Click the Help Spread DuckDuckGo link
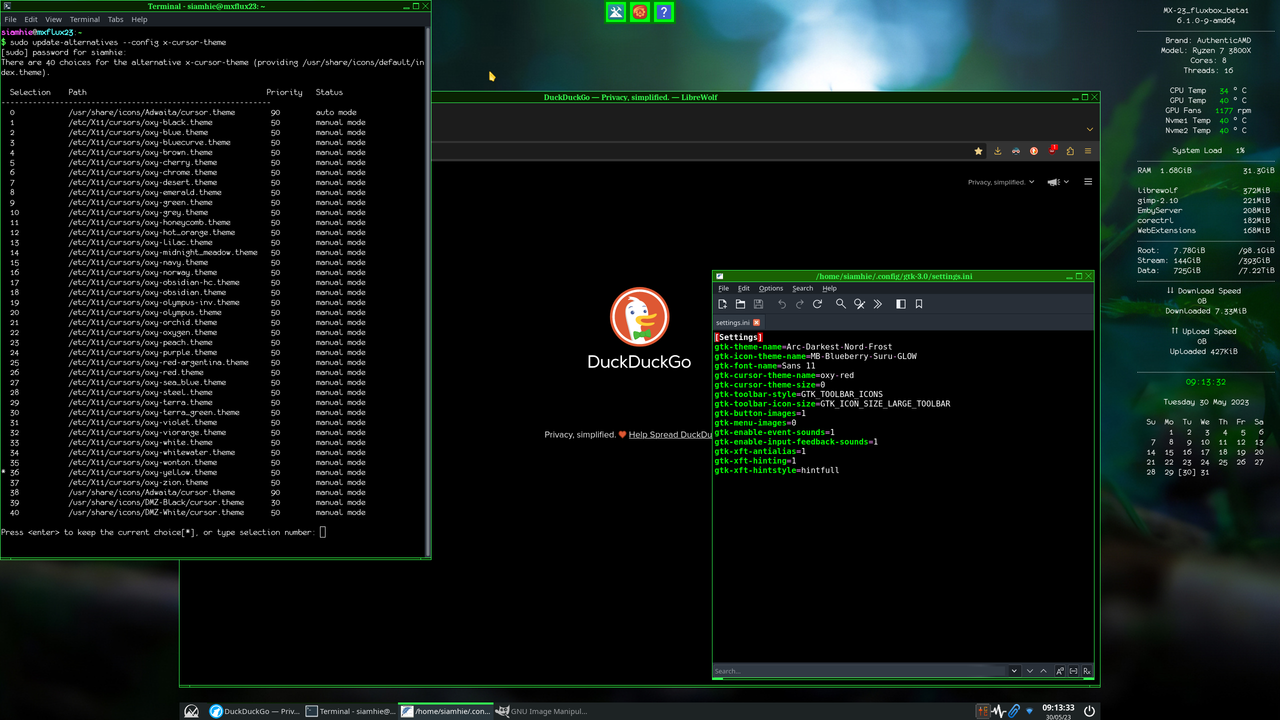 pos(669,435)
